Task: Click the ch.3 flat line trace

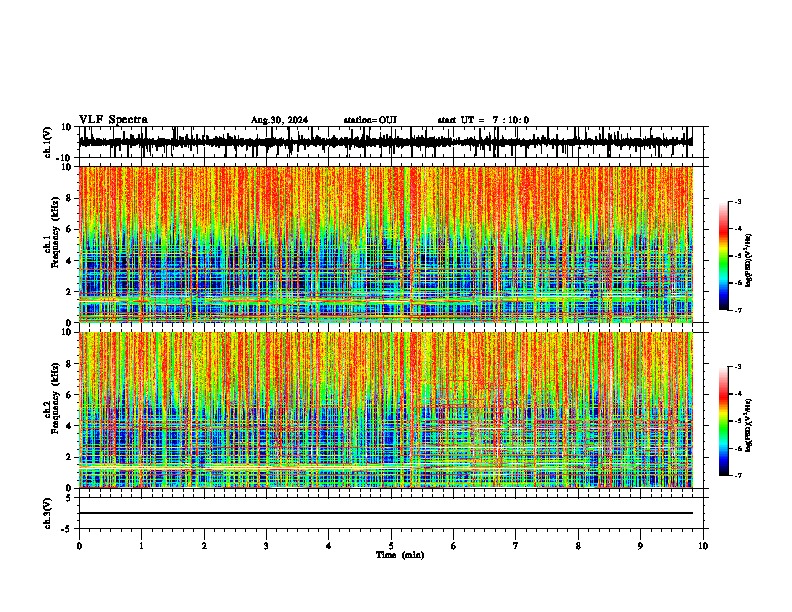Action: pos(386,513)
